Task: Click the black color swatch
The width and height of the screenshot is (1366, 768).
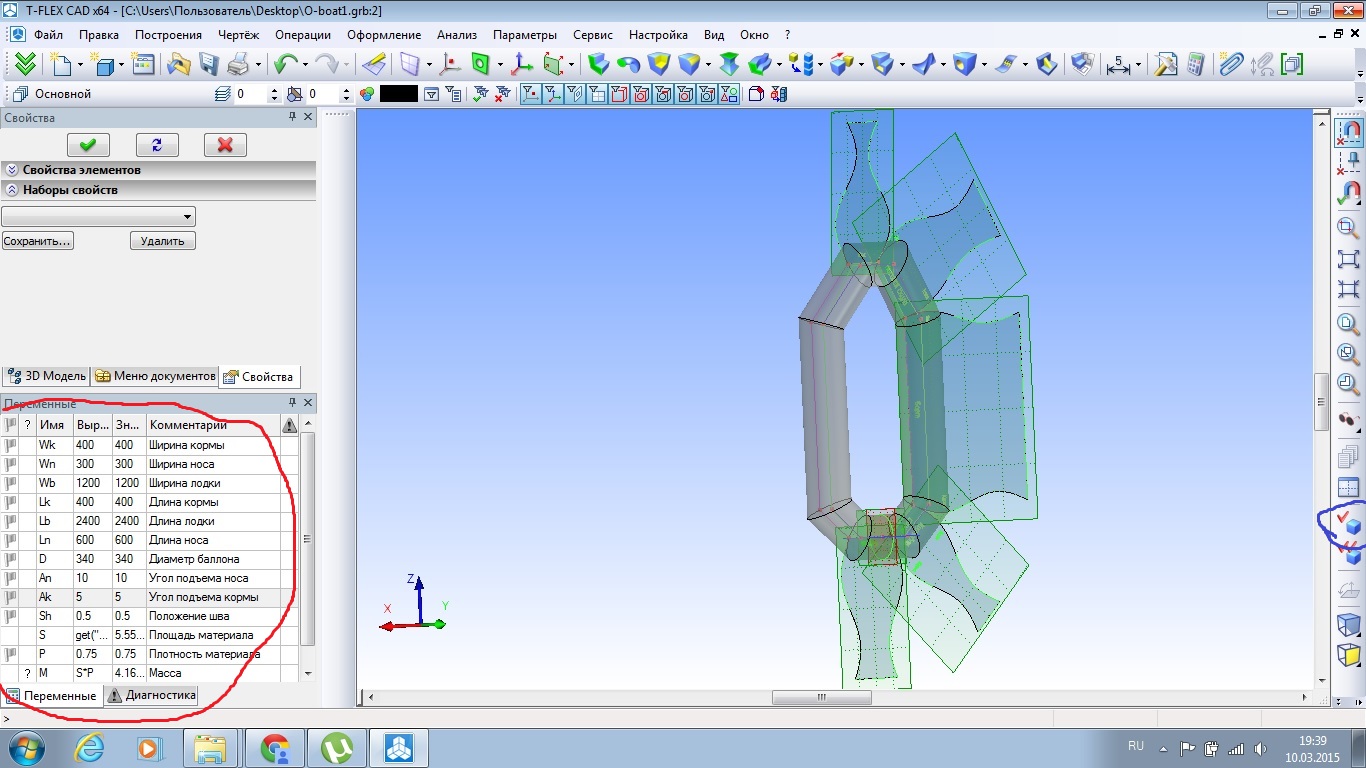Action: tap(399, 94)
